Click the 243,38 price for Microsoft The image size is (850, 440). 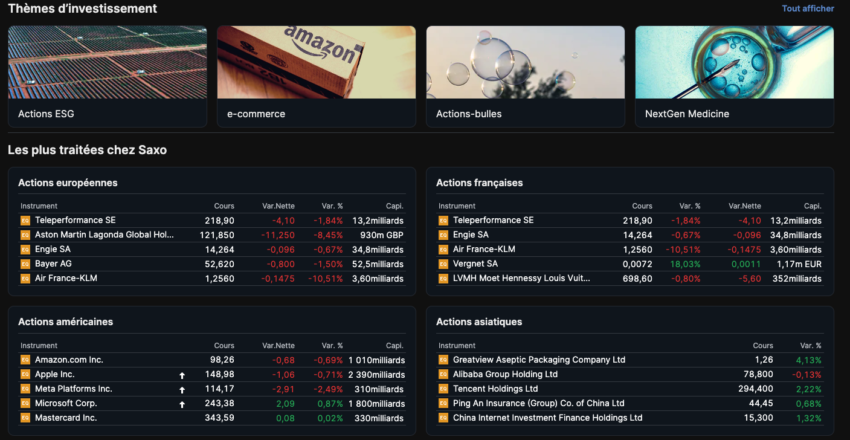[220, 404]
